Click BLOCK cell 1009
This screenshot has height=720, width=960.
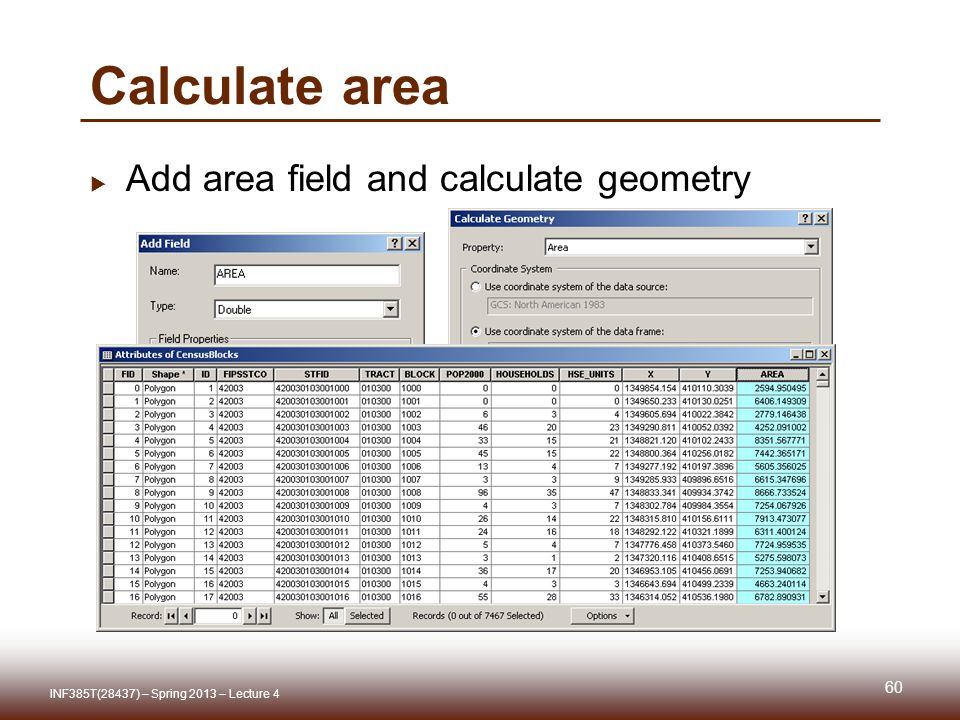(419, 506)
